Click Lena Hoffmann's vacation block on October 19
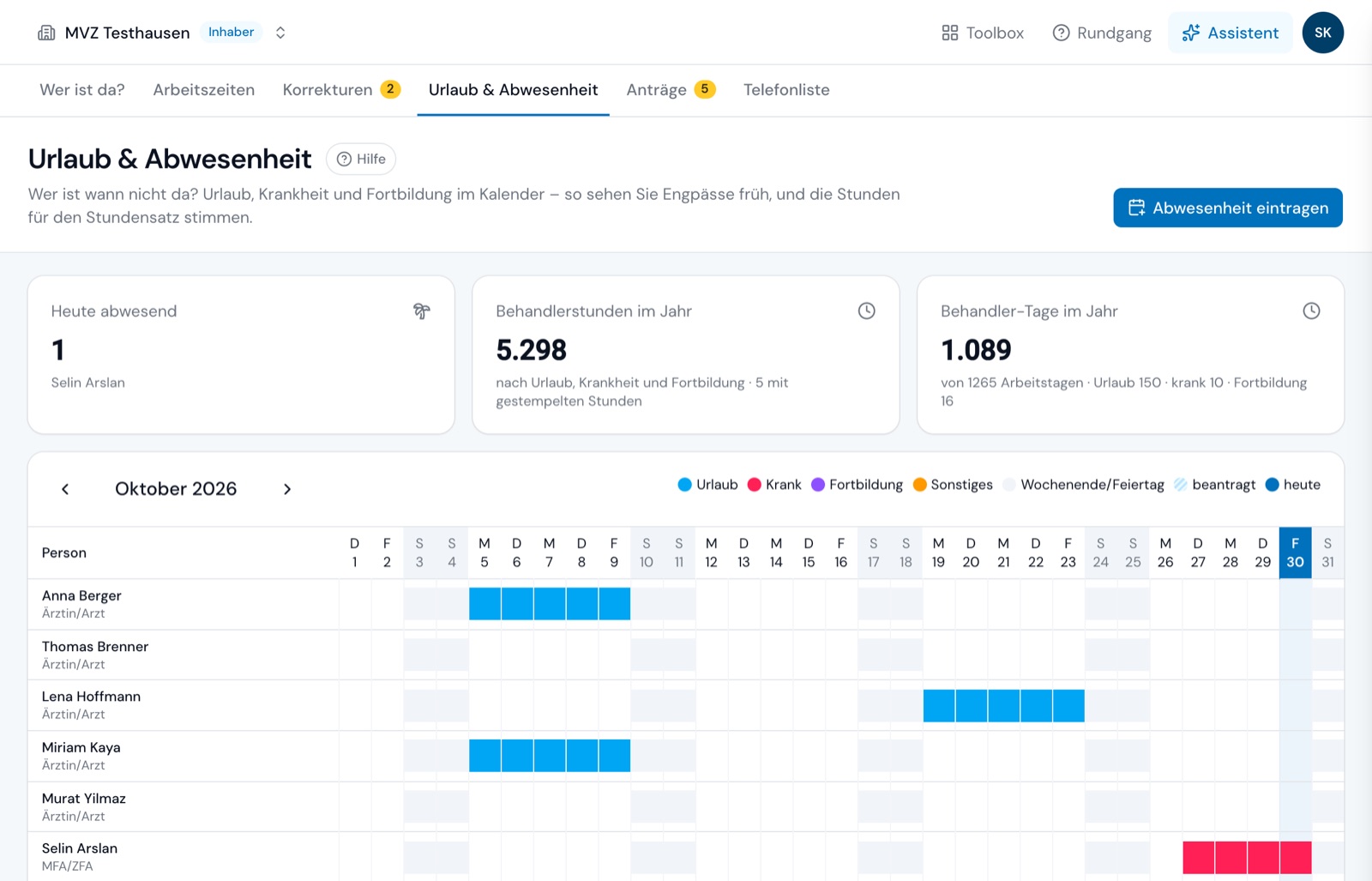The height and width of the screenshot is (881, 1372). pyautogui.click(x=939, y=705)
